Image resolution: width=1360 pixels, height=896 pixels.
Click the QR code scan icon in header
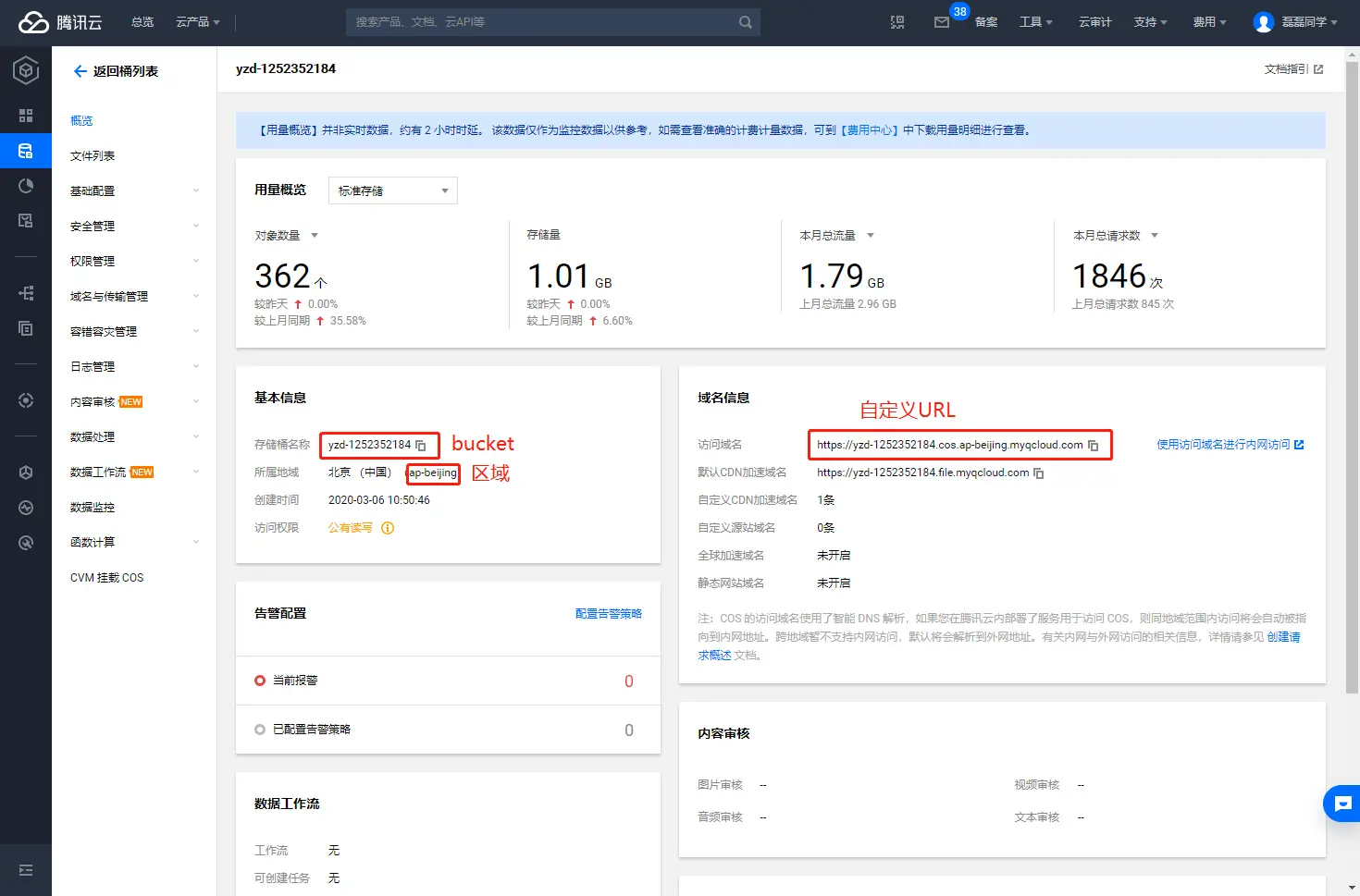click(897, 22)
